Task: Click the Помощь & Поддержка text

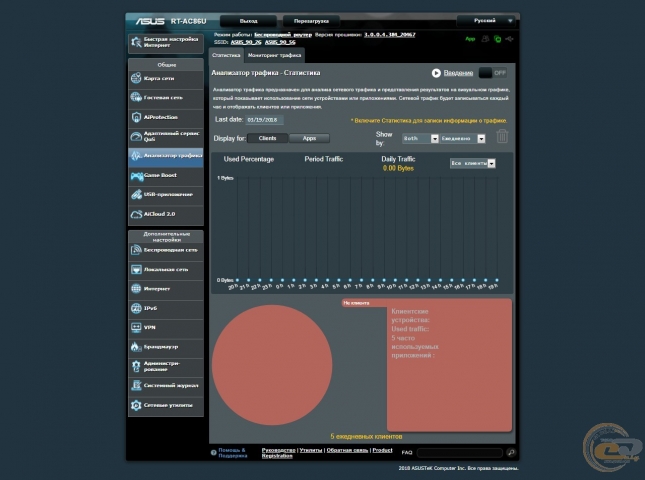Action: coord(232,452)
